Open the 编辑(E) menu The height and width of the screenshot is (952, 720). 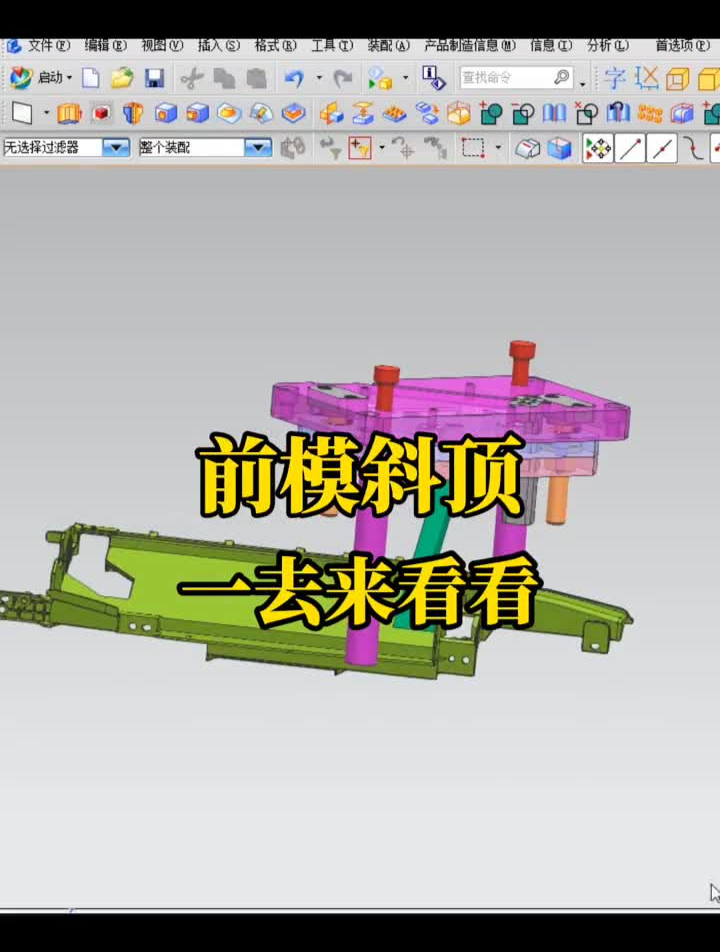(x=106, y=46)
